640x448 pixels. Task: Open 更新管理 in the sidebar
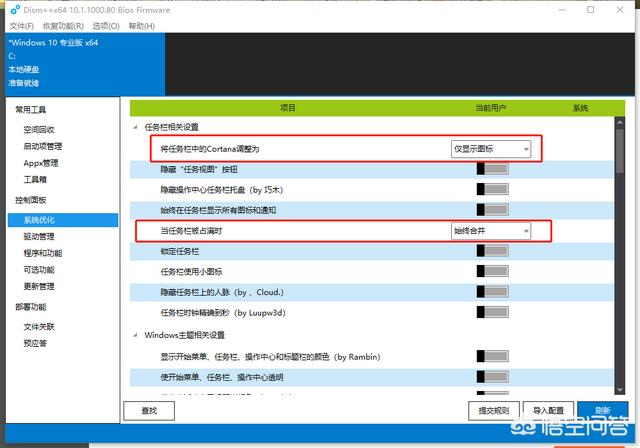click(x=39, y=286)
